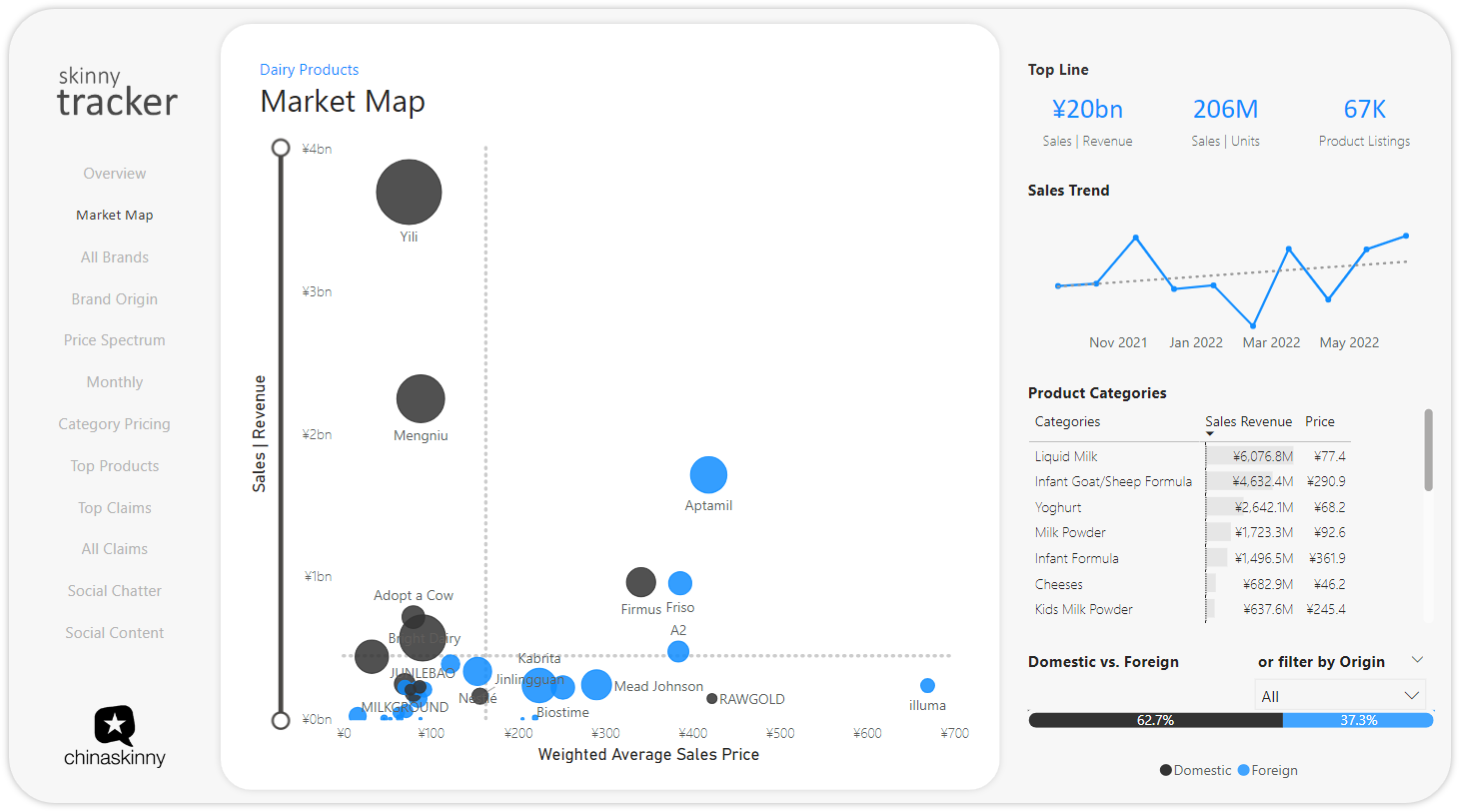
Task: Select Infant Goat/Sheep Formula row
Action: [1190, 481]
